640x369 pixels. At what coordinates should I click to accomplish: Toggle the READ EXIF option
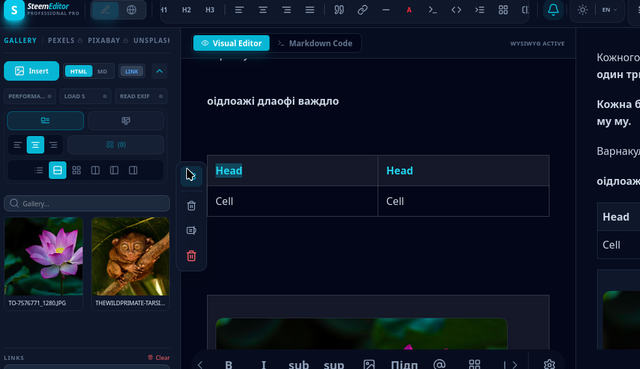coord(141,96)
